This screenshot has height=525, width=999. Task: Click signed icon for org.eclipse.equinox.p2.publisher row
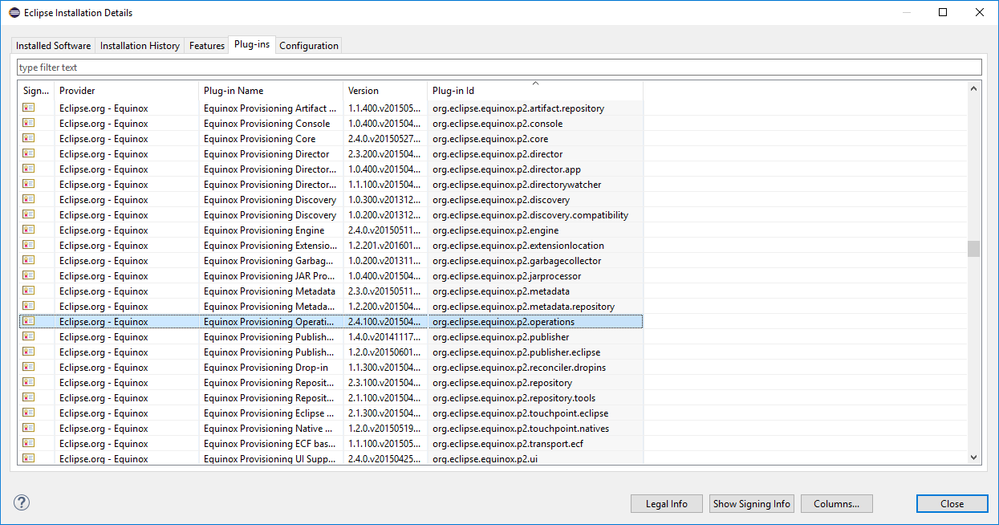(28, 336)
